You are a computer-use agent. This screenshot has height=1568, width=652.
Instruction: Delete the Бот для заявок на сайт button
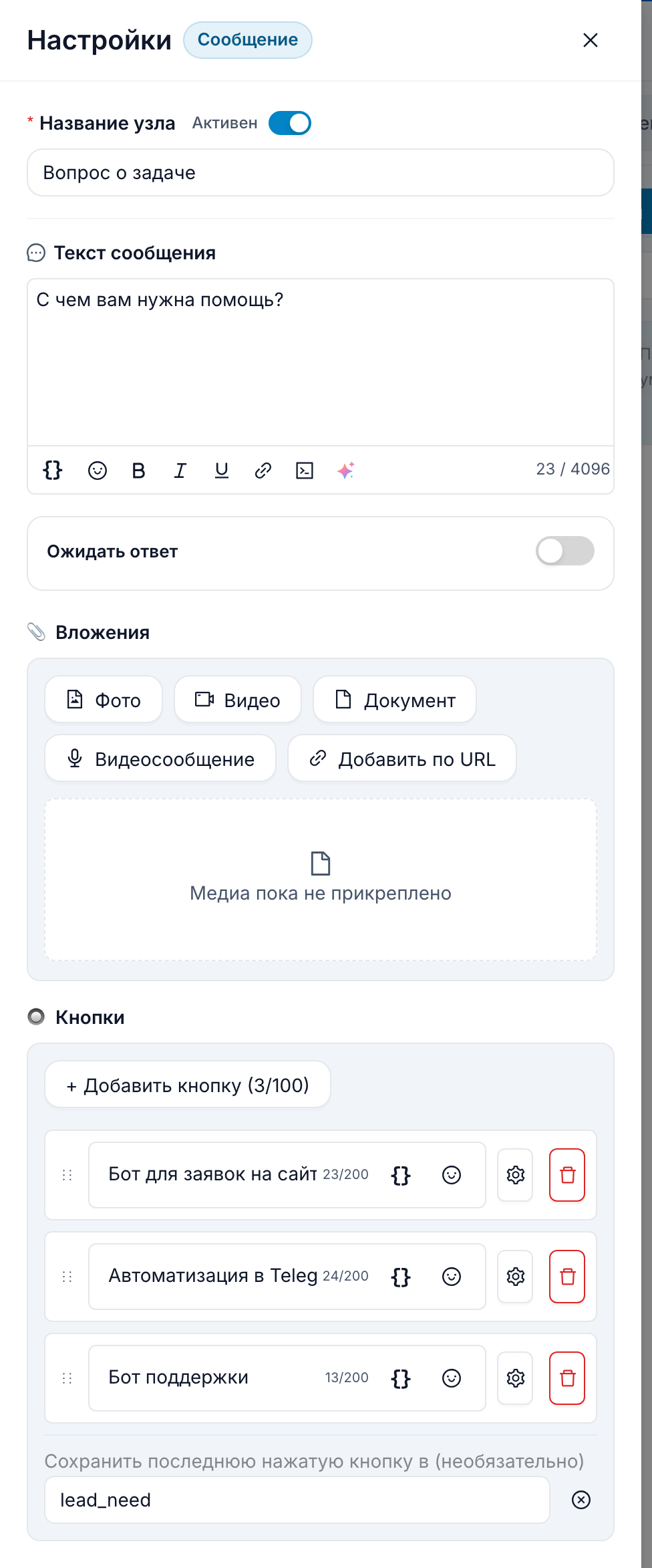[x=567, y=1175]
